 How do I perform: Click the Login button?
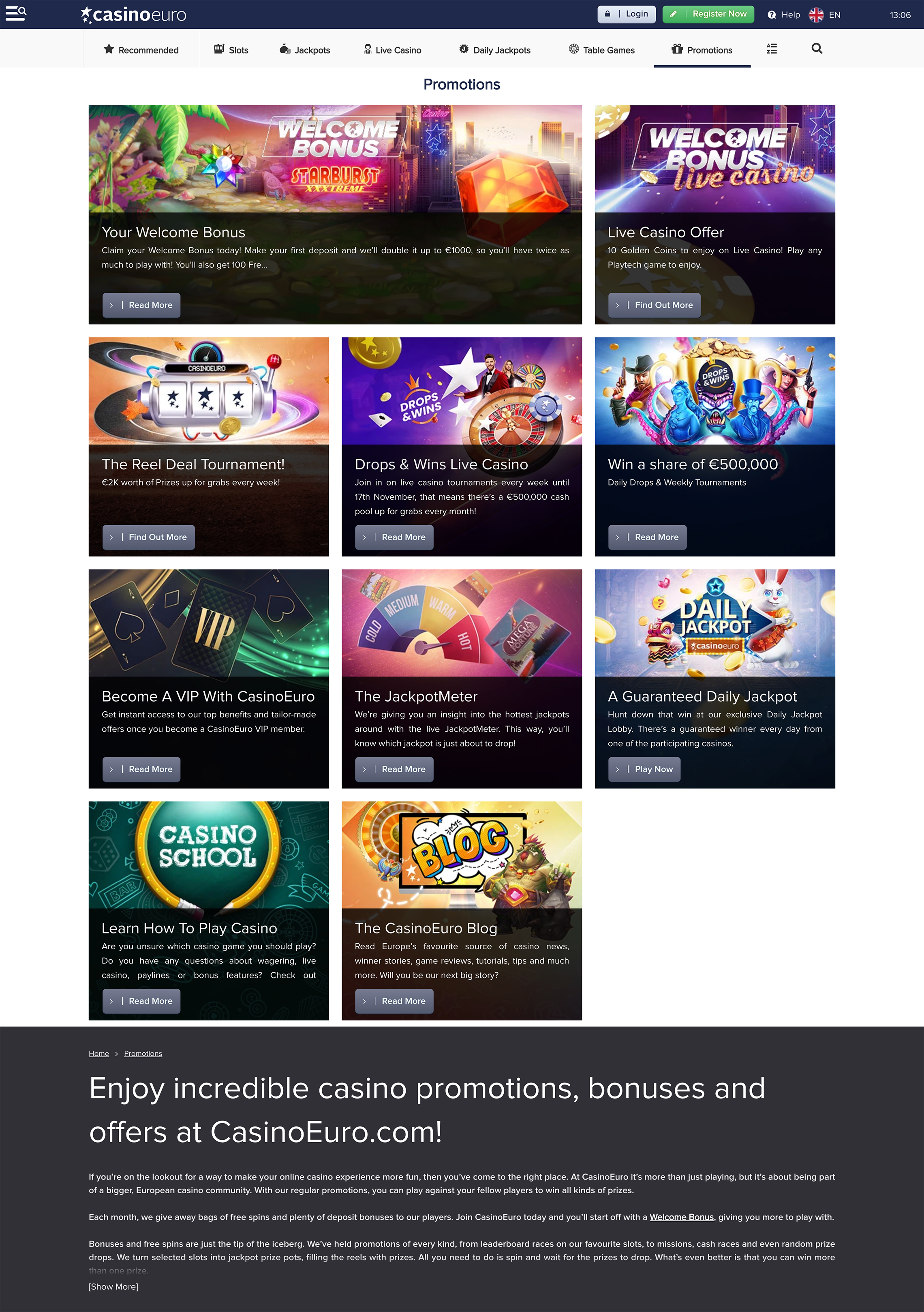point(626,14)
